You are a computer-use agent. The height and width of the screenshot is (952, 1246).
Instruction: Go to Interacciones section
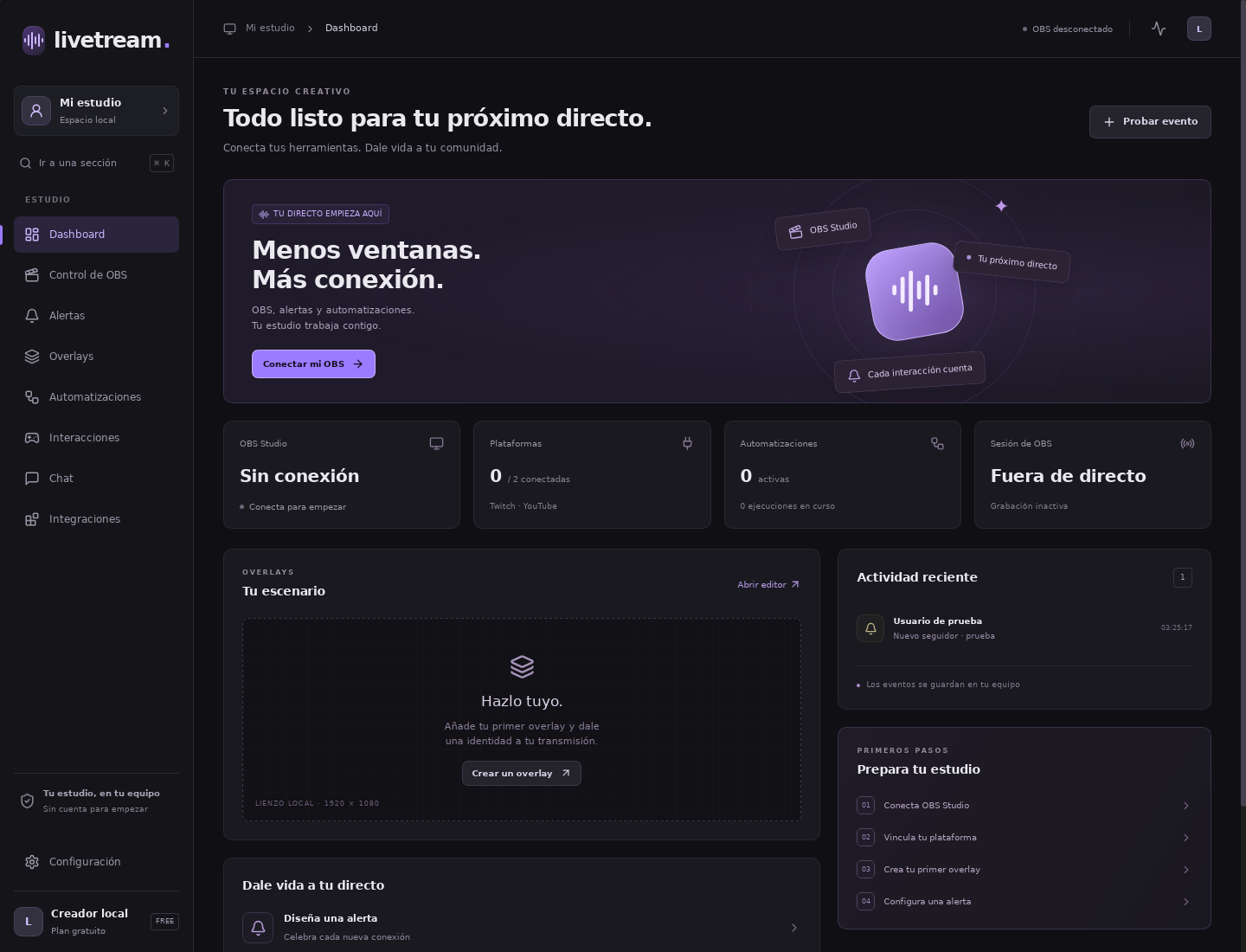click(x=96, y=438)
